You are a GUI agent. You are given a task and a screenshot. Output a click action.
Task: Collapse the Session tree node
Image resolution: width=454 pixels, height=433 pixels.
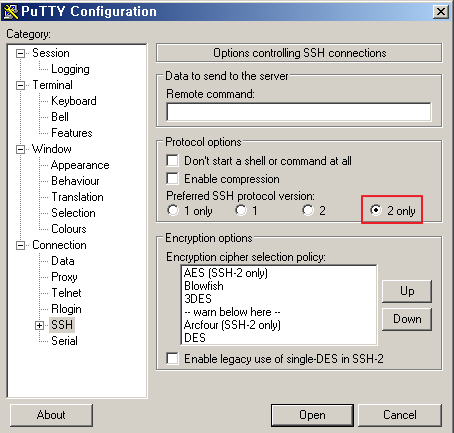pyautogui.click(x=20, y=53)
